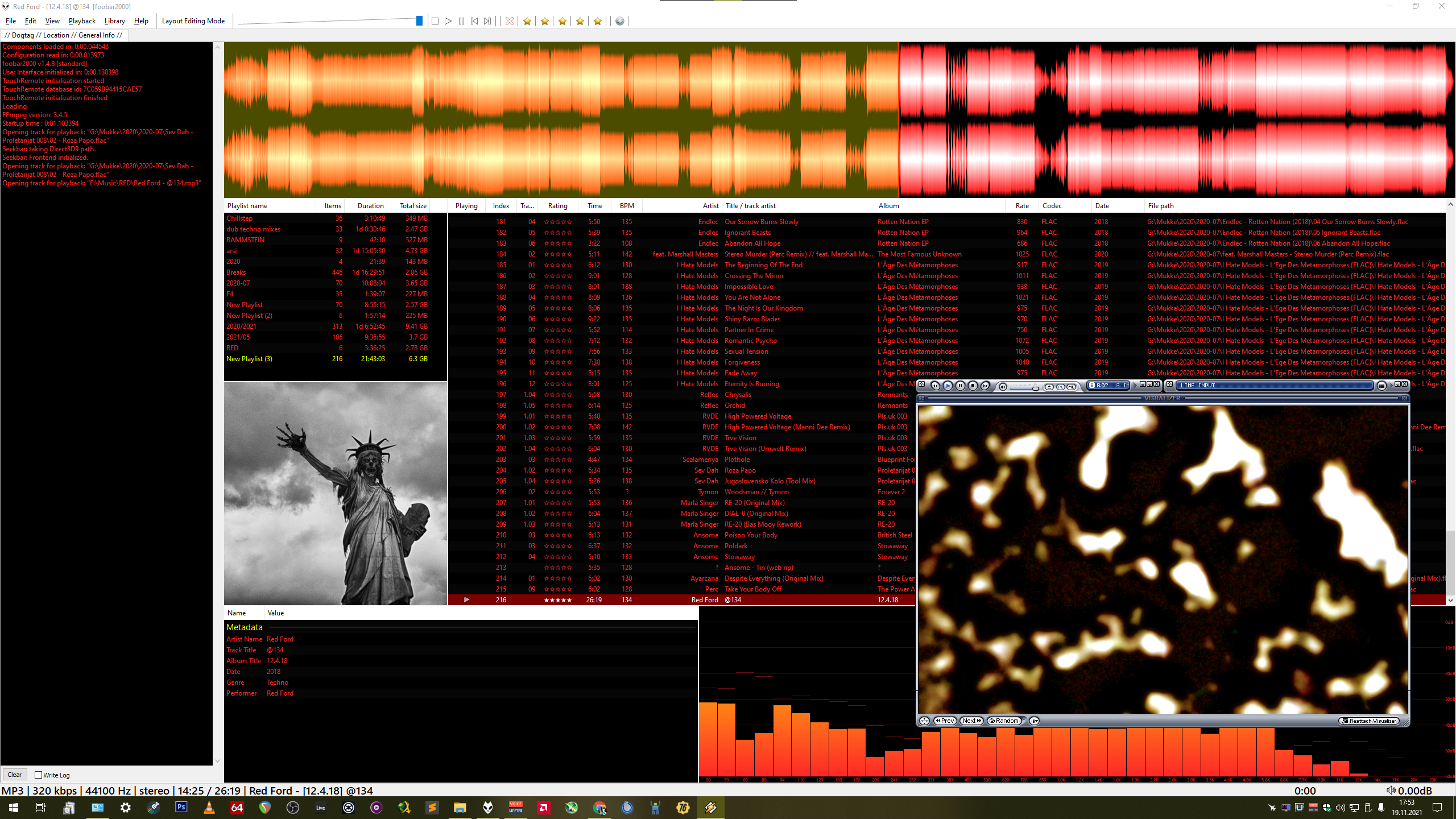Click the visualizer fullscreen arrows icon
The image size is (1456, 819).
tap(925, 721)
